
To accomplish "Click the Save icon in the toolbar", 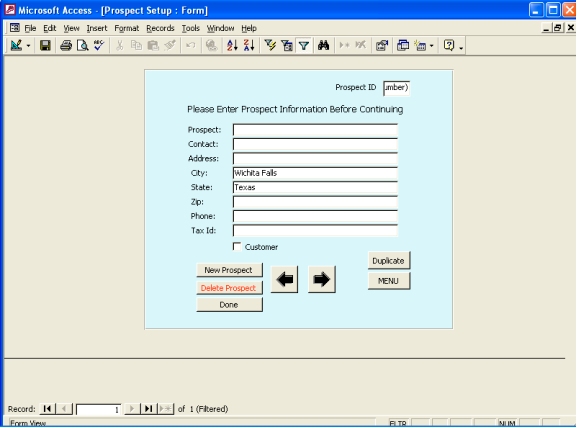I will point(45,46).
